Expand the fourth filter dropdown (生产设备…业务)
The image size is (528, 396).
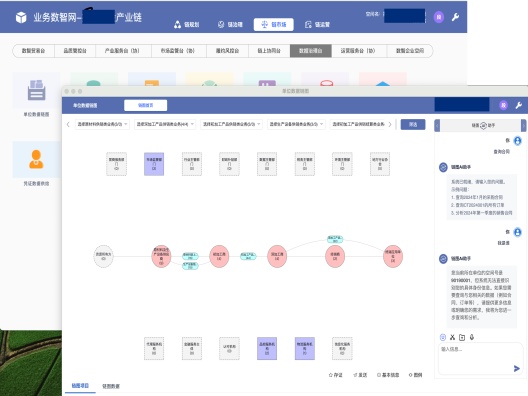tap(296, 124)
